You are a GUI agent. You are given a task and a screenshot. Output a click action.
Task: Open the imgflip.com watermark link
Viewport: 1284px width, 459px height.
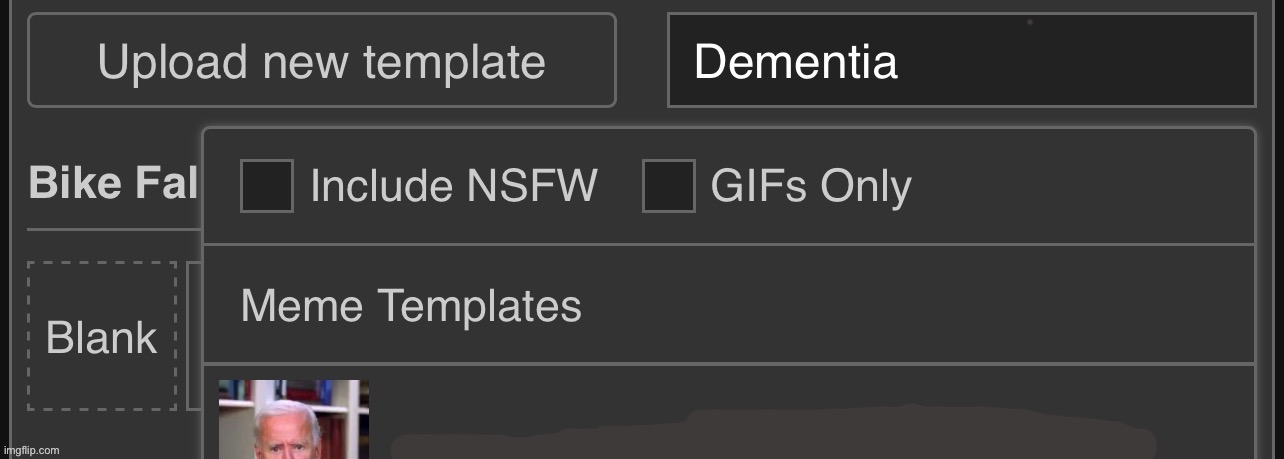tap(30, 450)
